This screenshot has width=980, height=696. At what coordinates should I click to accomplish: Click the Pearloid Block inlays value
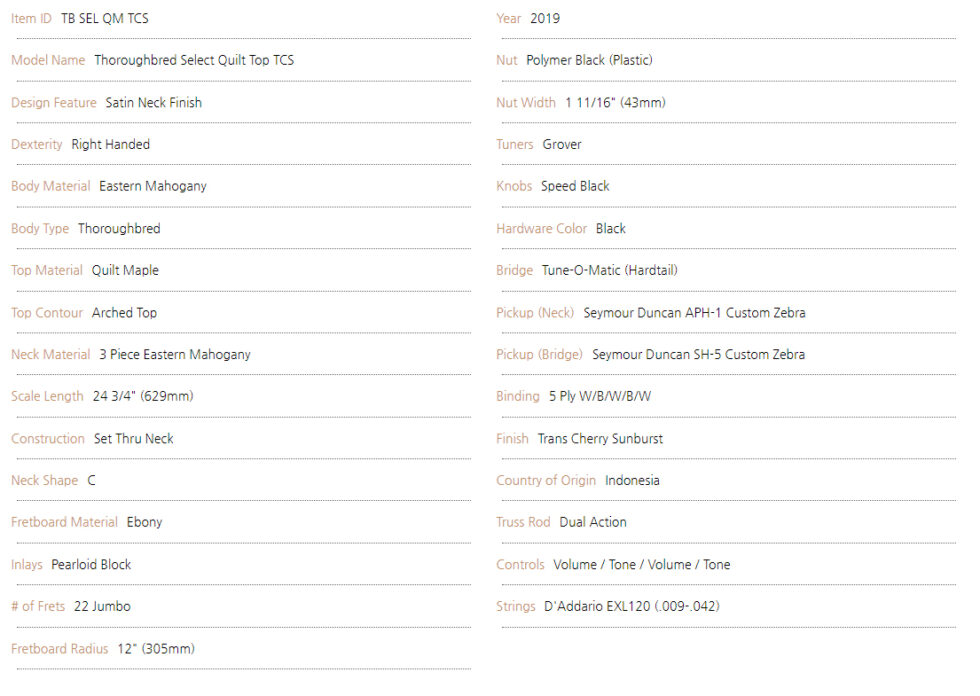click(91, 565)
